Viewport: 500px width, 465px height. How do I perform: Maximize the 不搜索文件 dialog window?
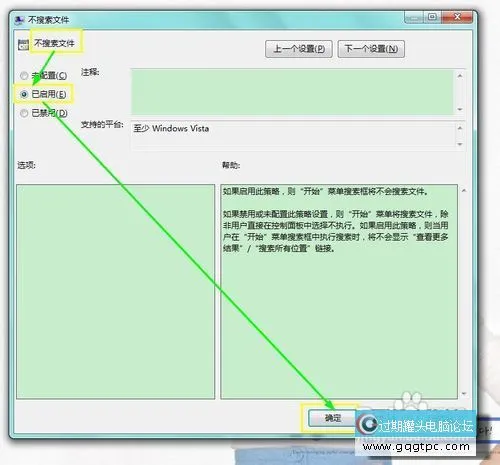[432, 17]
